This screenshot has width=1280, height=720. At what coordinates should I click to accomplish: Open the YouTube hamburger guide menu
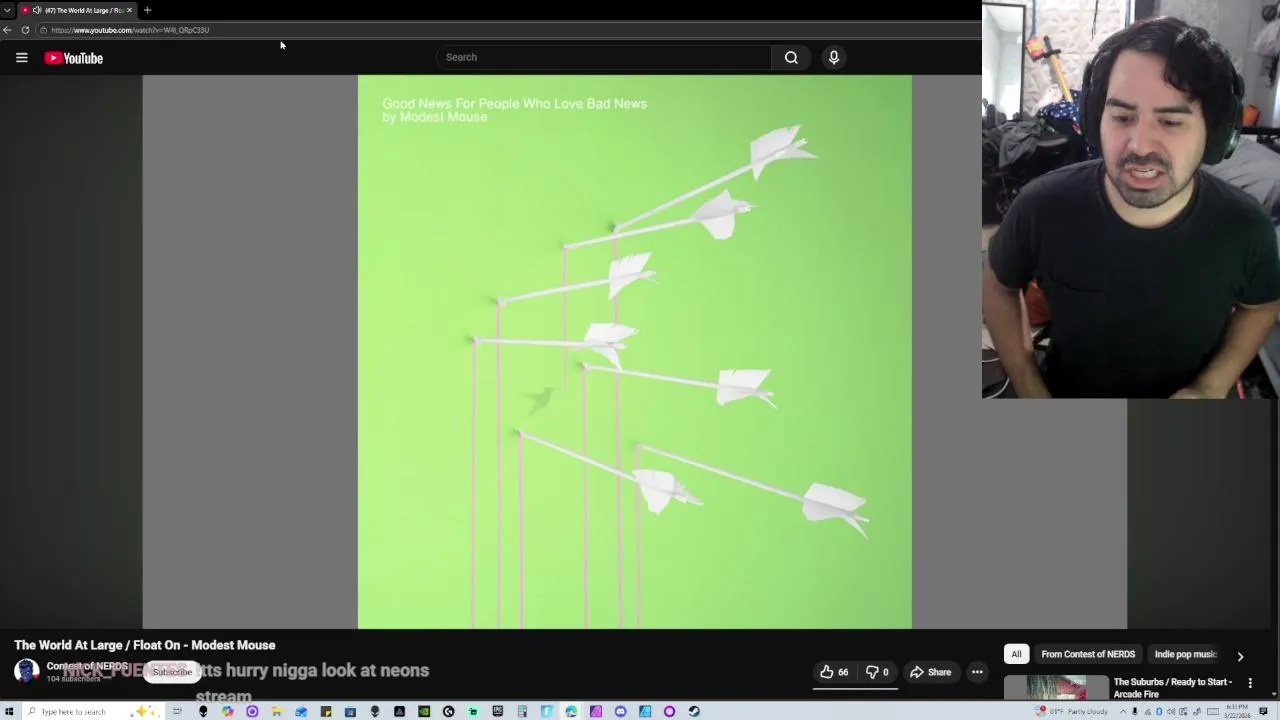click(21, 58)
